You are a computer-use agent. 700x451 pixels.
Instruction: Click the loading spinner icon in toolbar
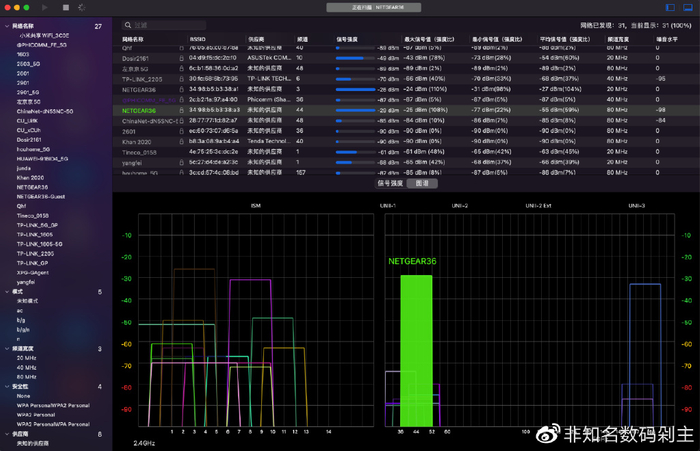pyautogui.click(x=81, y=8)
